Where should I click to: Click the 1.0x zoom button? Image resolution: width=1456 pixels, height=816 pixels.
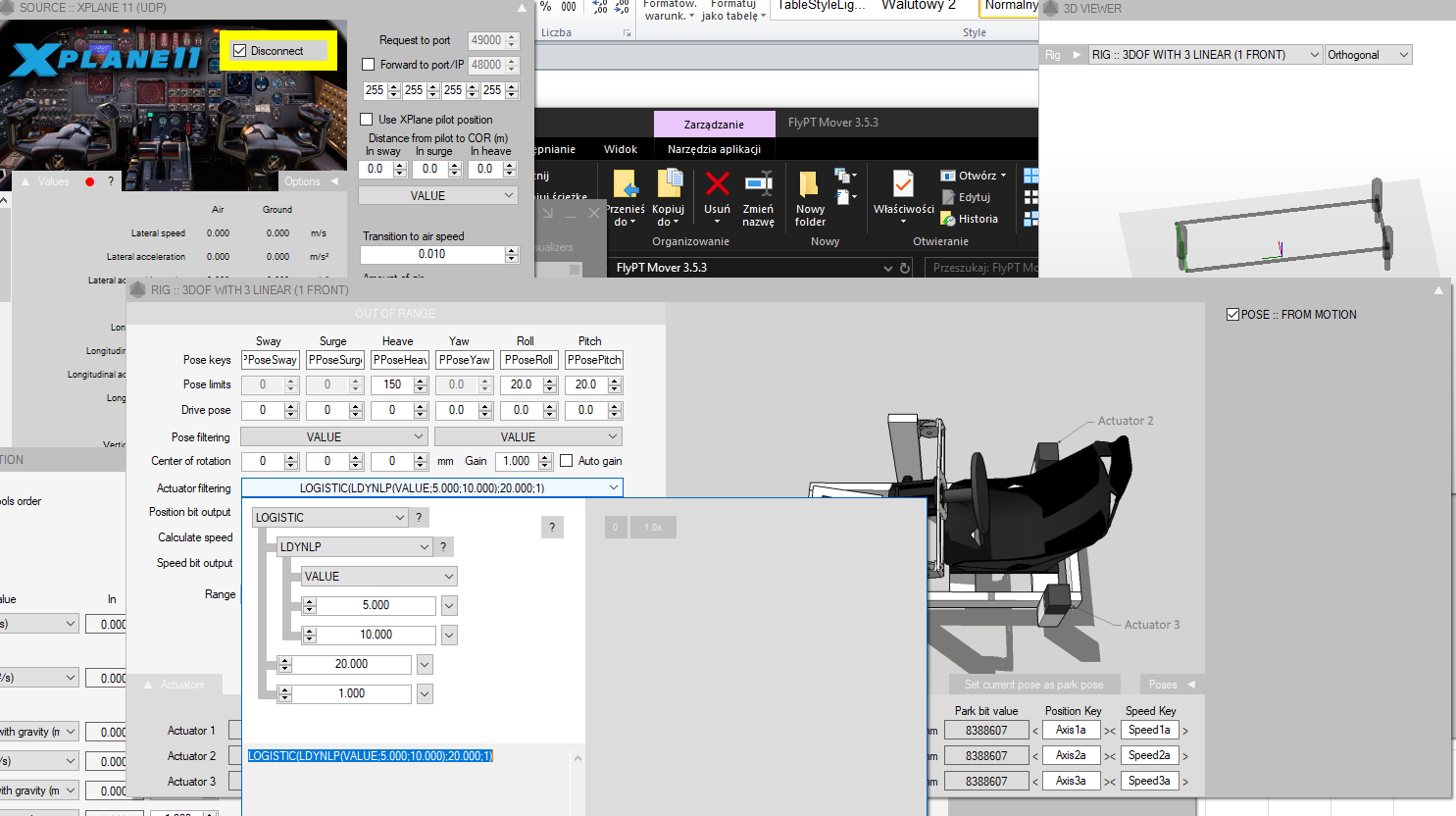click(x=653, y=528)
